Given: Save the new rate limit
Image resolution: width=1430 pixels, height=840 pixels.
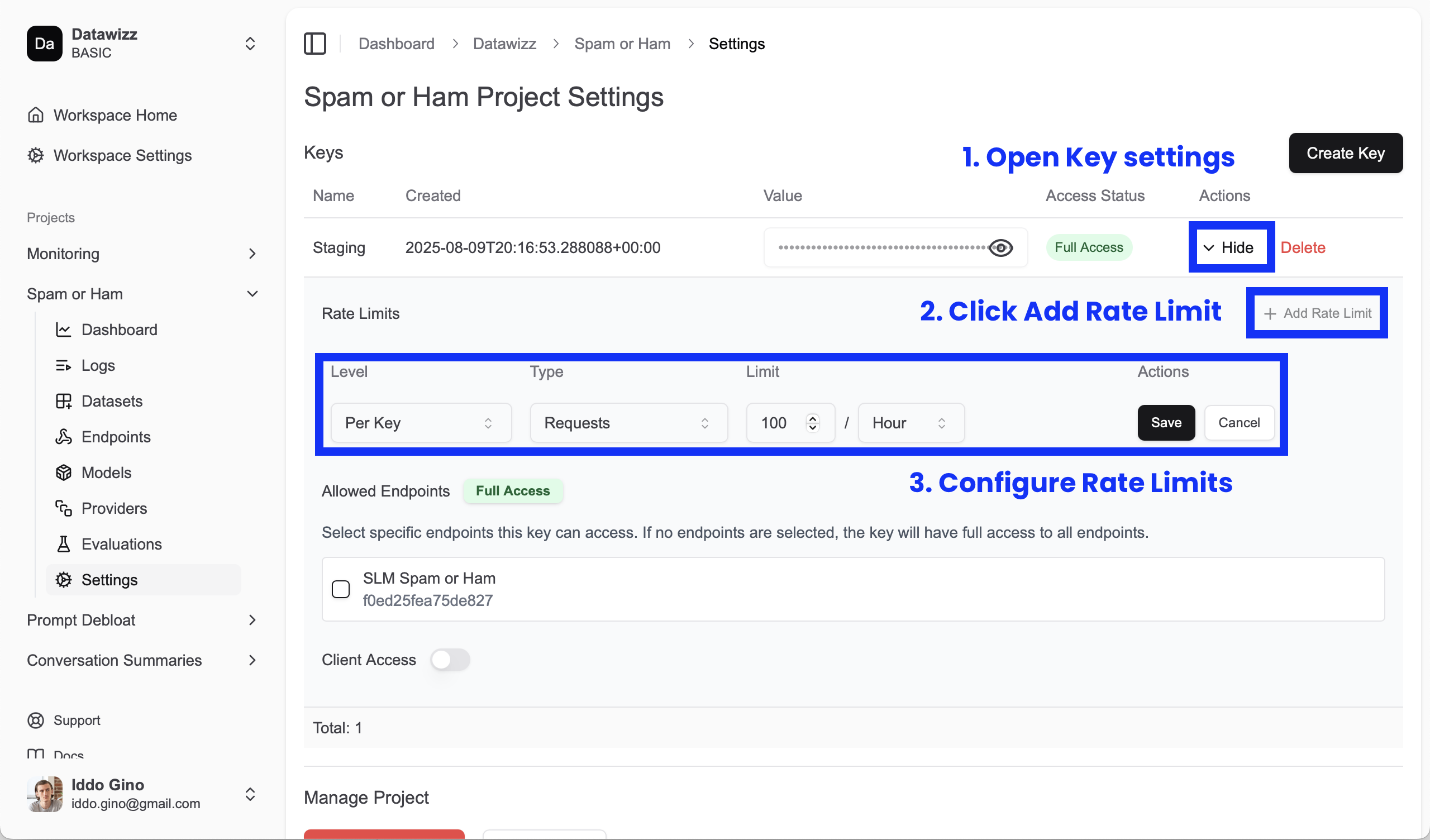Looking at the screenshot, I should (x=1166, y=422).
